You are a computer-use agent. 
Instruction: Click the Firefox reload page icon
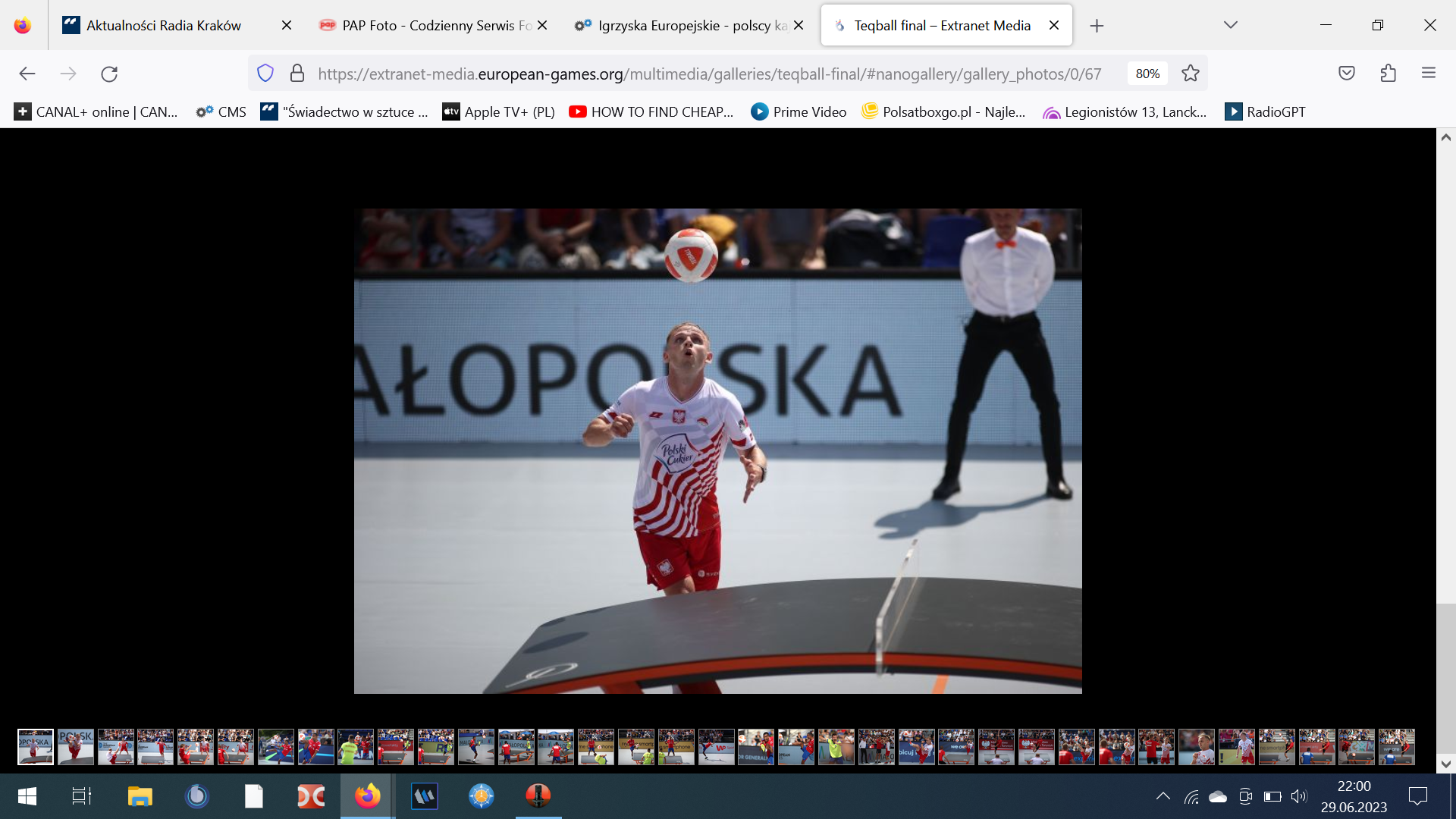tap(109, 74)
